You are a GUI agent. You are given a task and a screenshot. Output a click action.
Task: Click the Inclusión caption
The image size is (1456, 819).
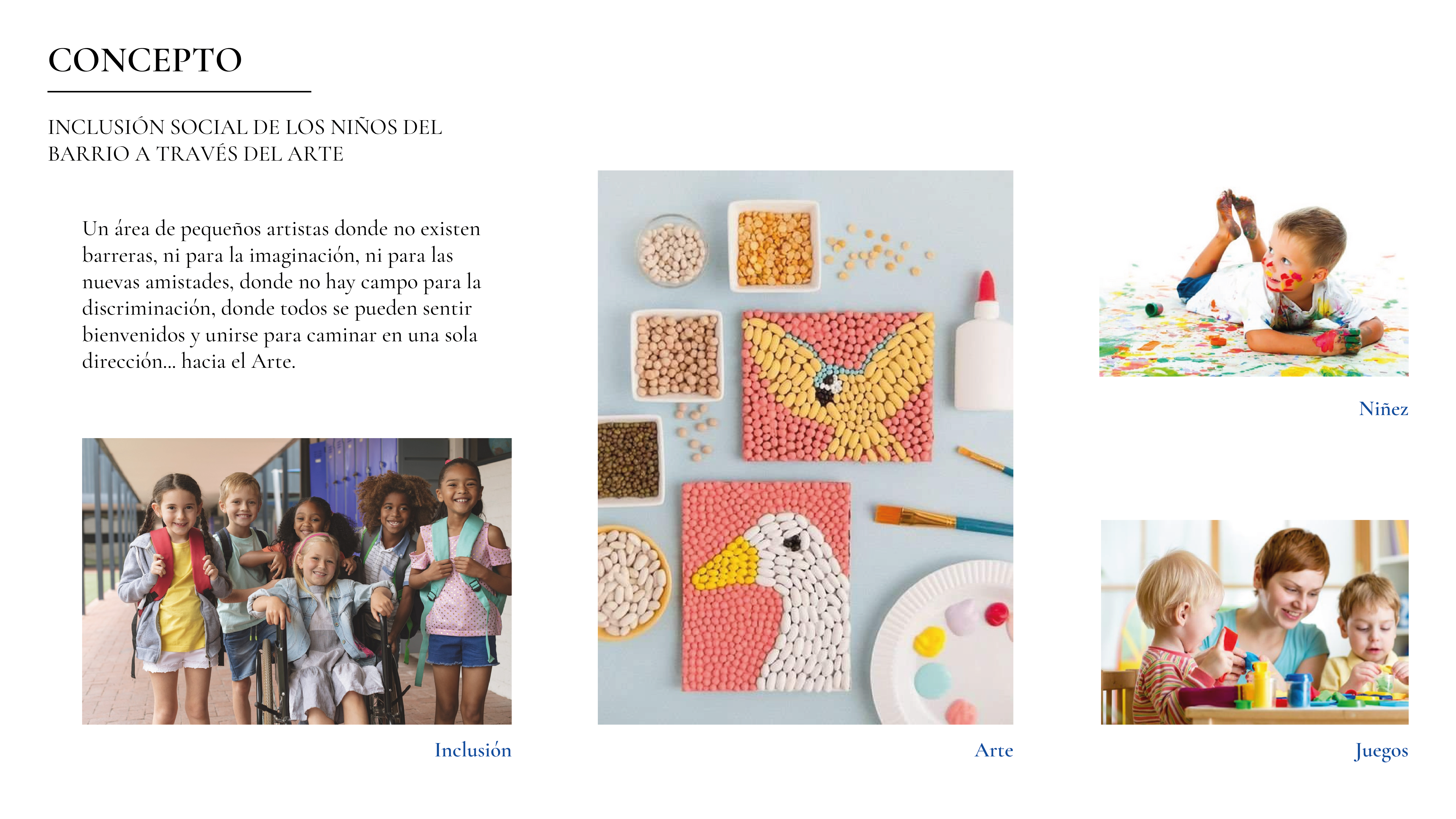(x=473, y=750)
